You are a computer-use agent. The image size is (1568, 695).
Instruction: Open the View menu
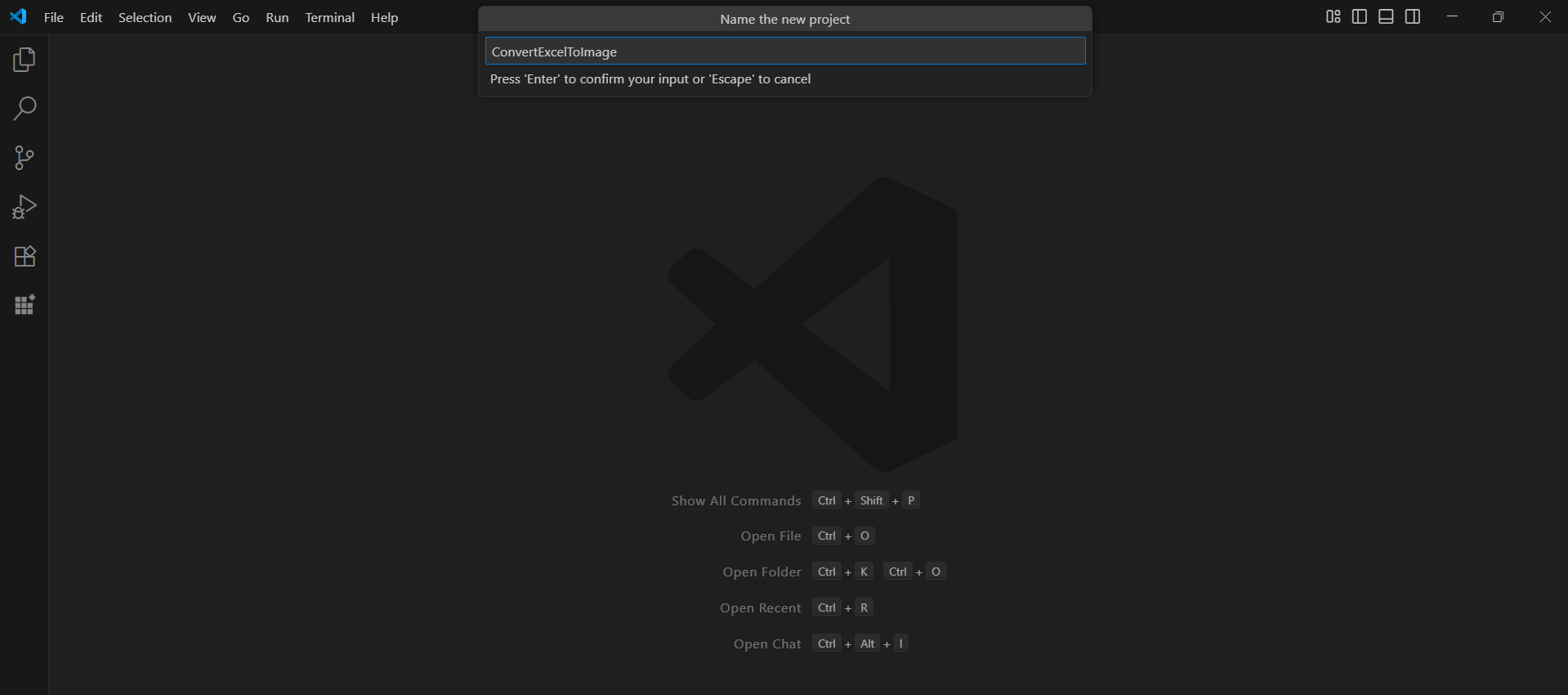coord(202,17)
